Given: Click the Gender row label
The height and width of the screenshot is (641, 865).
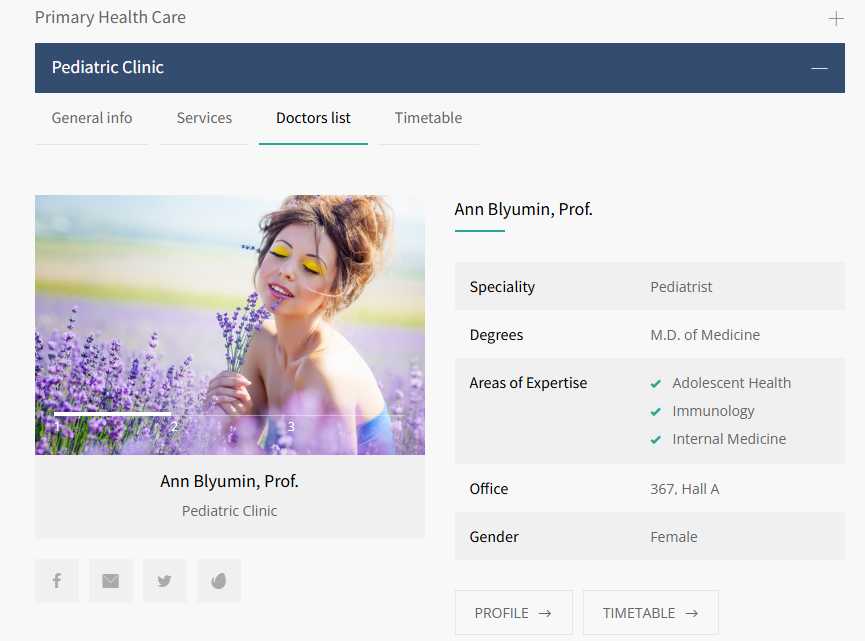Looking at the screenshot, I should coord(494,537).
